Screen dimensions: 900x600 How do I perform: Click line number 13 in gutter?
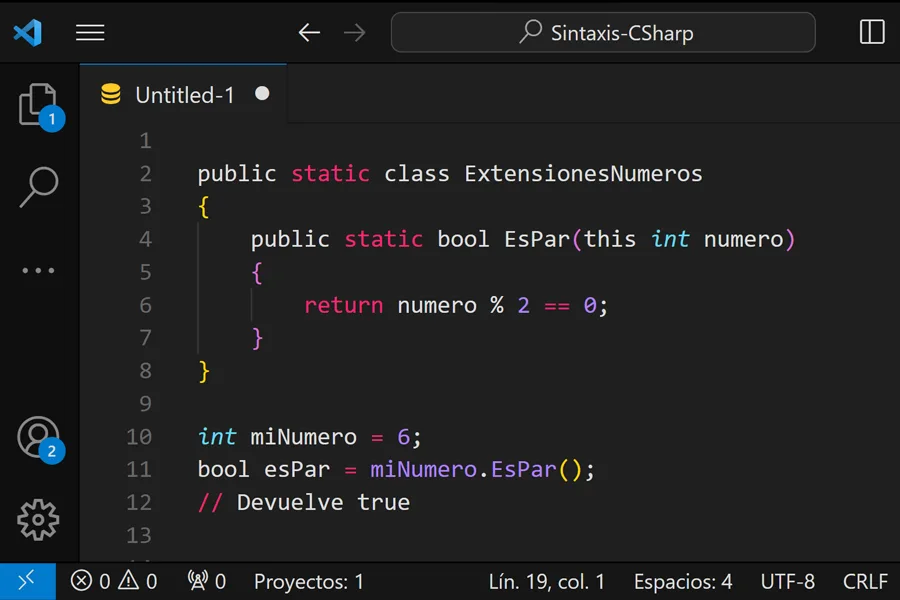[x=139, y=536]
